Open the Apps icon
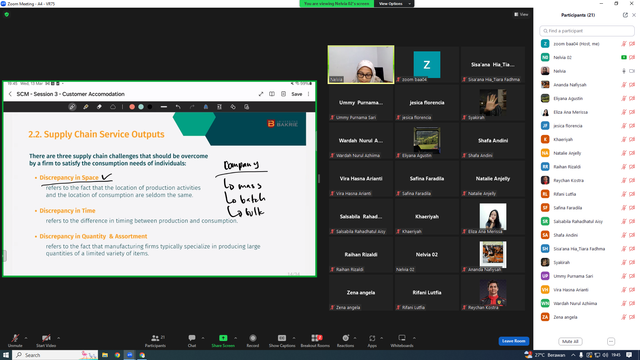This screenshot has width=640, height=360. tap(372, 338)
